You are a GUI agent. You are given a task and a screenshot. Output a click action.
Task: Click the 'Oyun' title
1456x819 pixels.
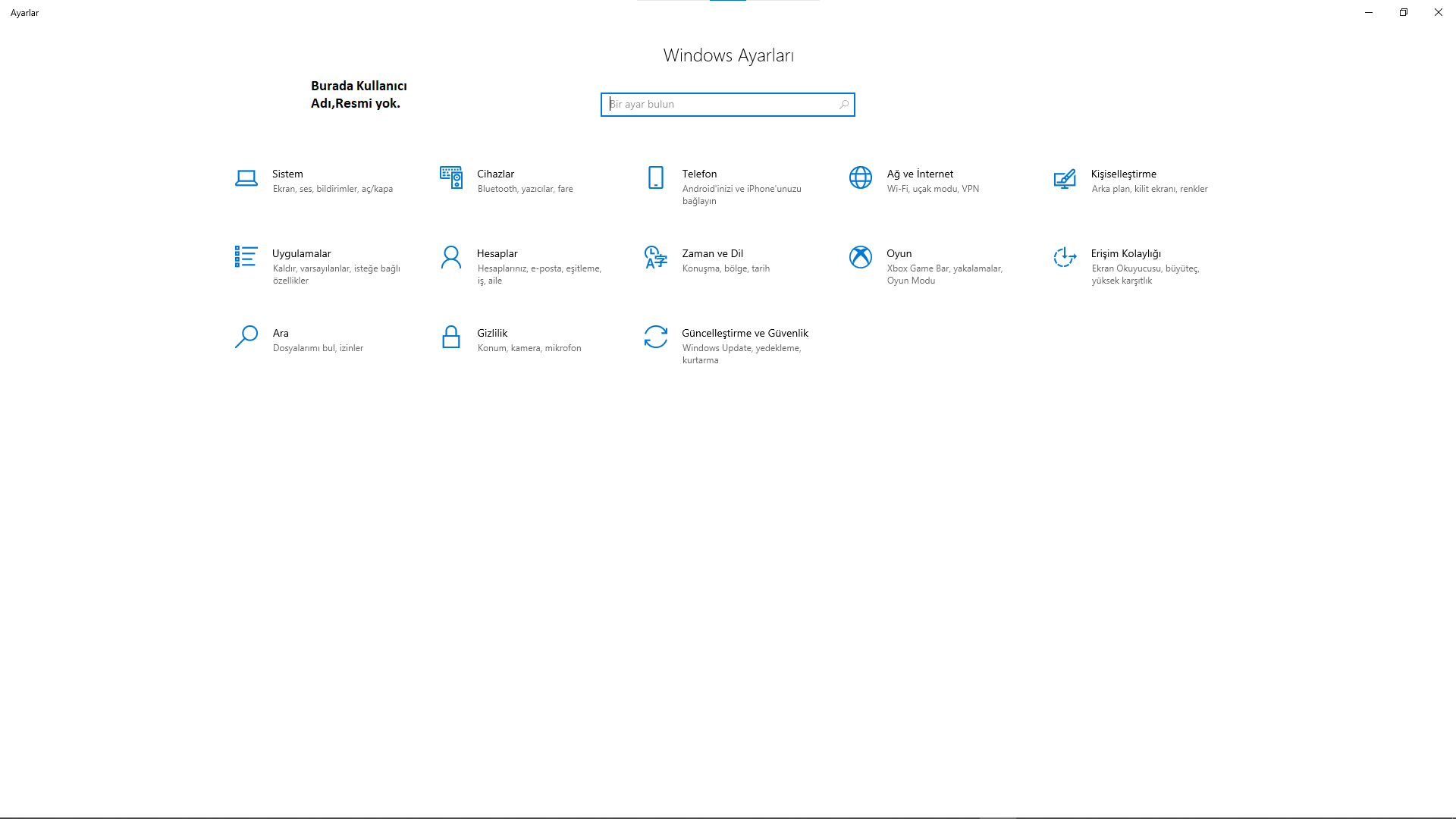click(x=899, y=253)
